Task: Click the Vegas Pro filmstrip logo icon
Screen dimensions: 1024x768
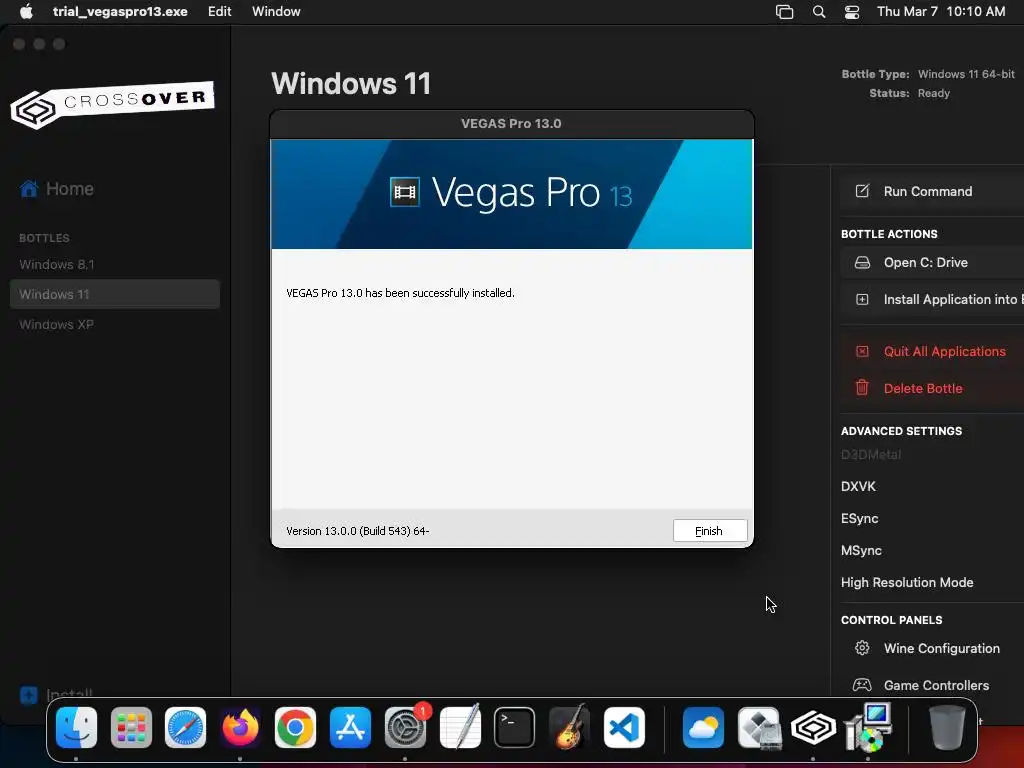Action: (405, 192)
